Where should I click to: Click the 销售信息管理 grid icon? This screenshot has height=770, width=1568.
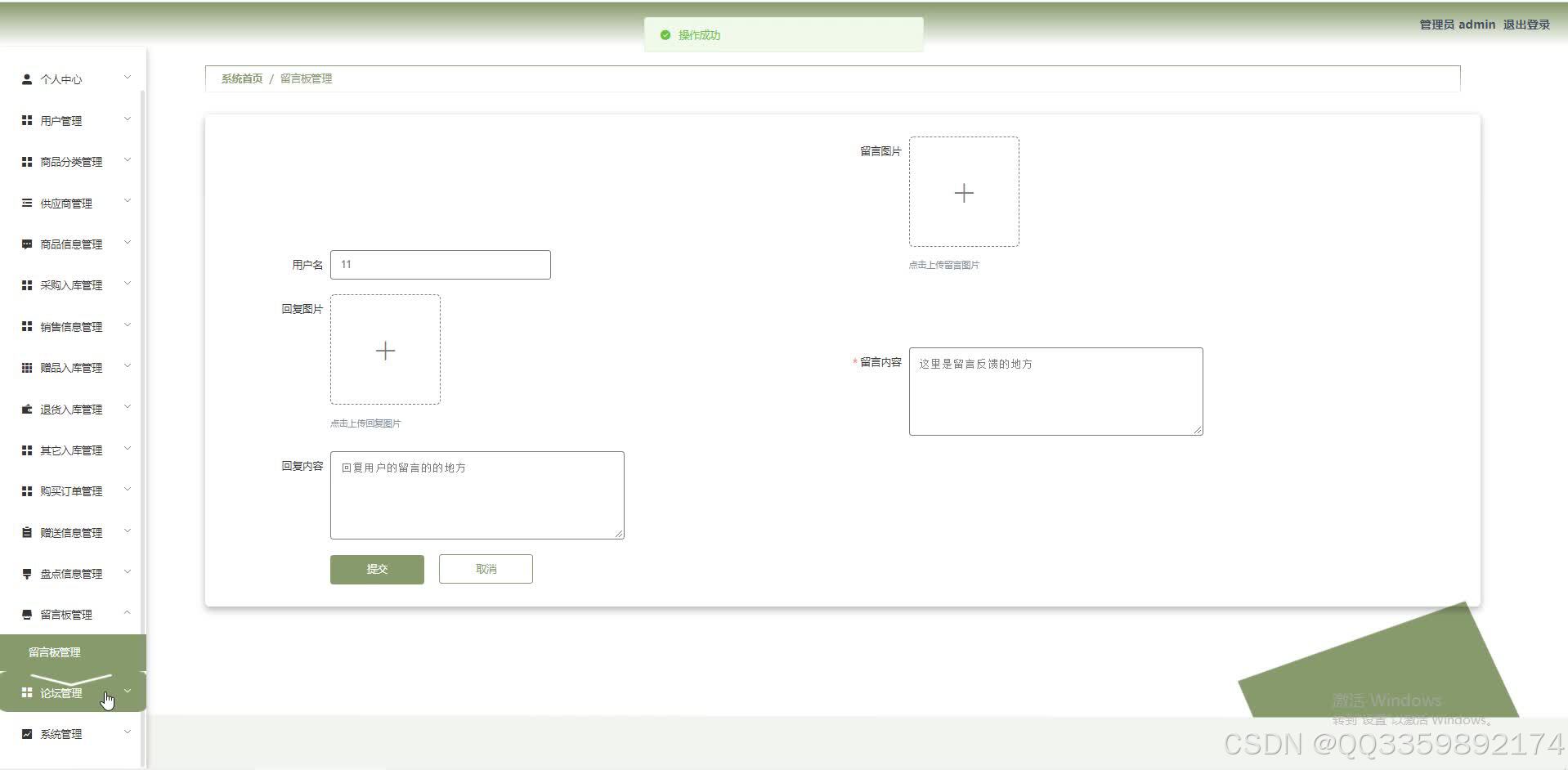27,326
